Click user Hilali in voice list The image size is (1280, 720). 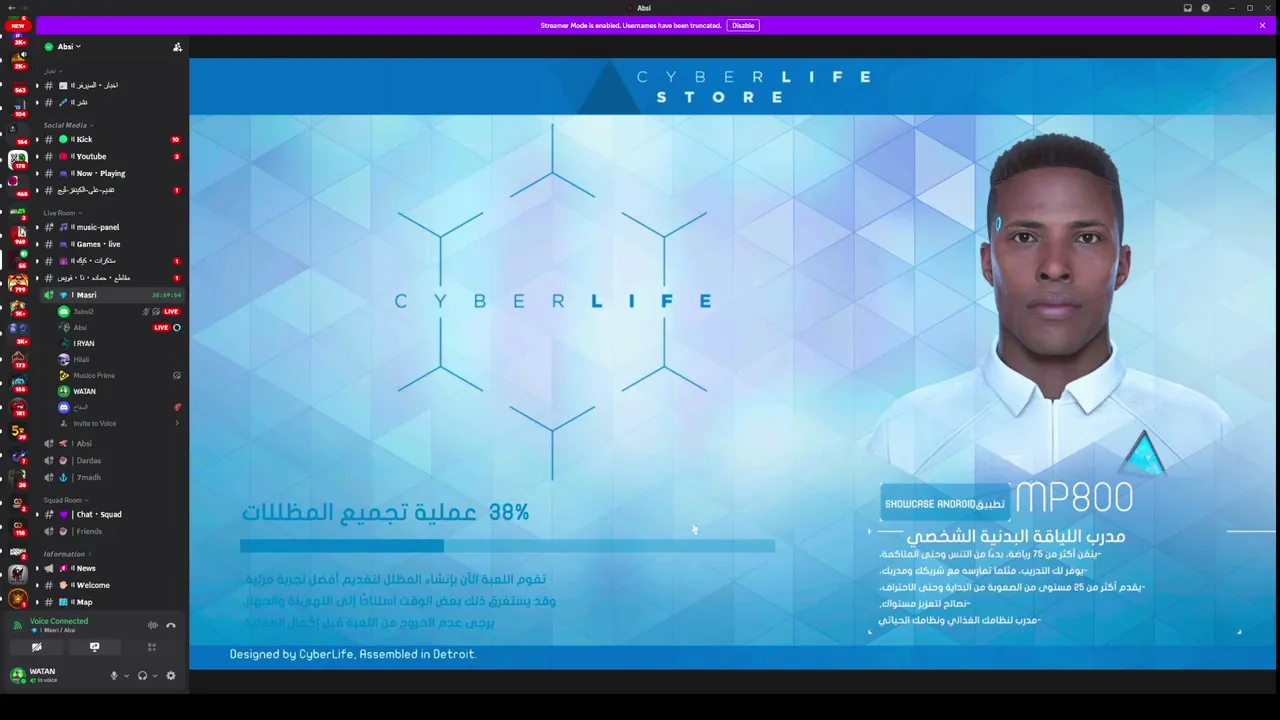[x=81, y=359]
